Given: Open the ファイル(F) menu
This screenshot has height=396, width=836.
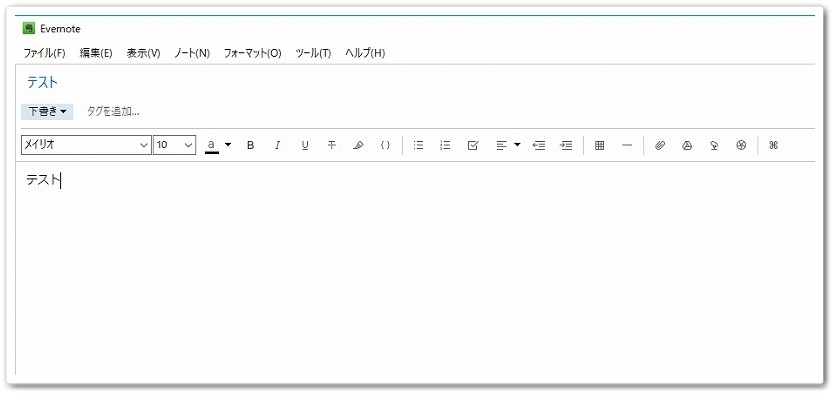Looking at the screenshot, I should pos(44,53).
